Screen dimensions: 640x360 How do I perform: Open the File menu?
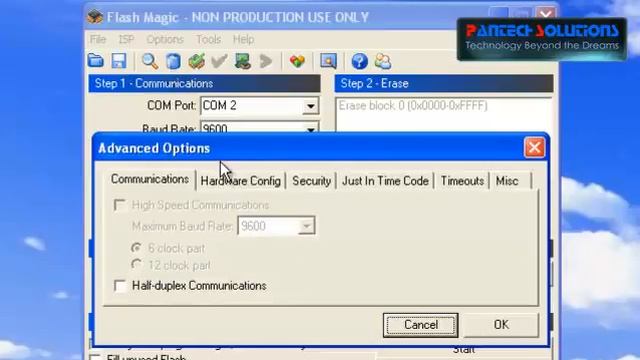98,39
